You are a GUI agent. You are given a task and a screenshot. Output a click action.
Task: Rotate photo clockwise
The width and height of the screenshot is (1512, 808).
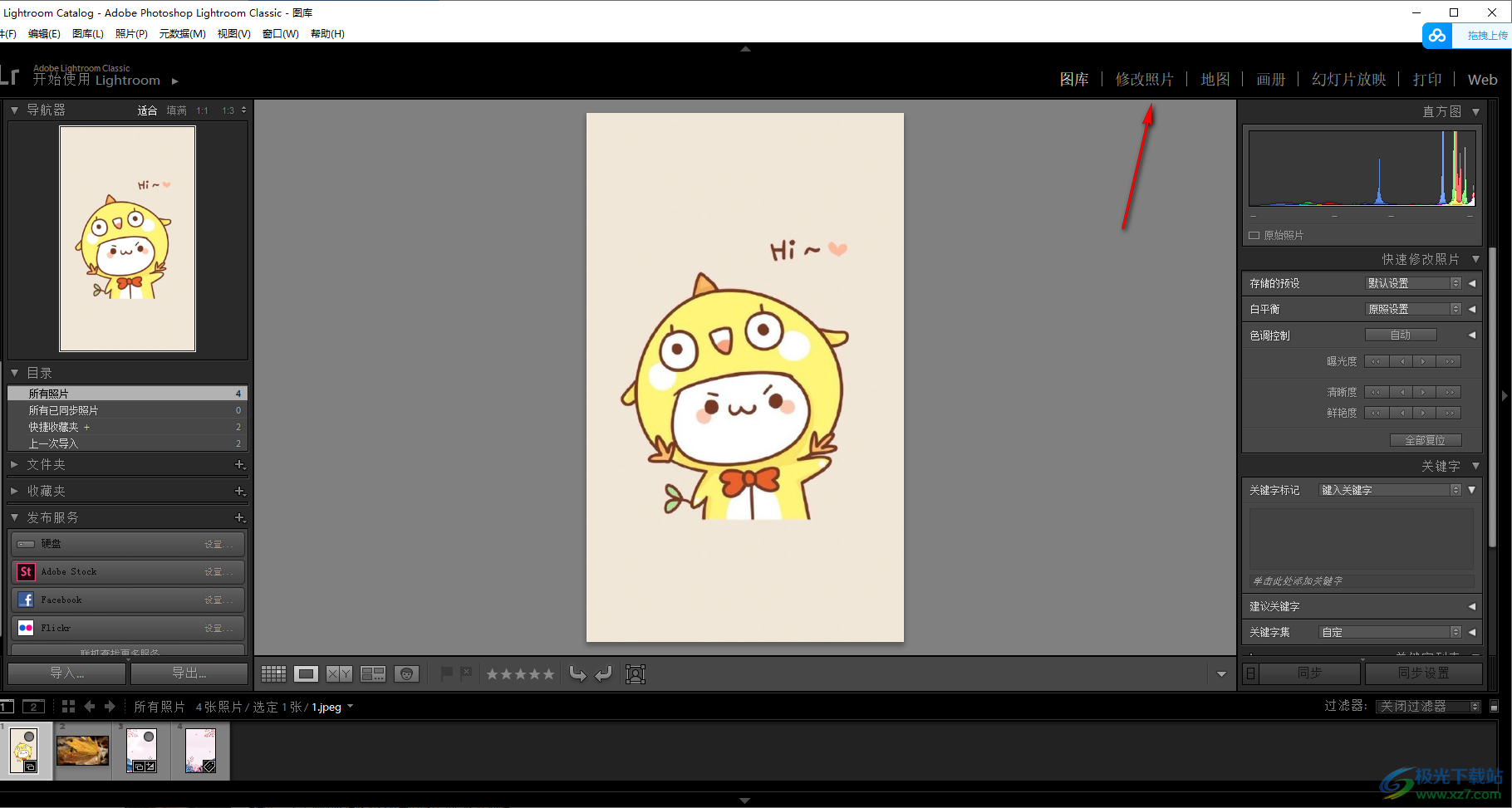604,673
